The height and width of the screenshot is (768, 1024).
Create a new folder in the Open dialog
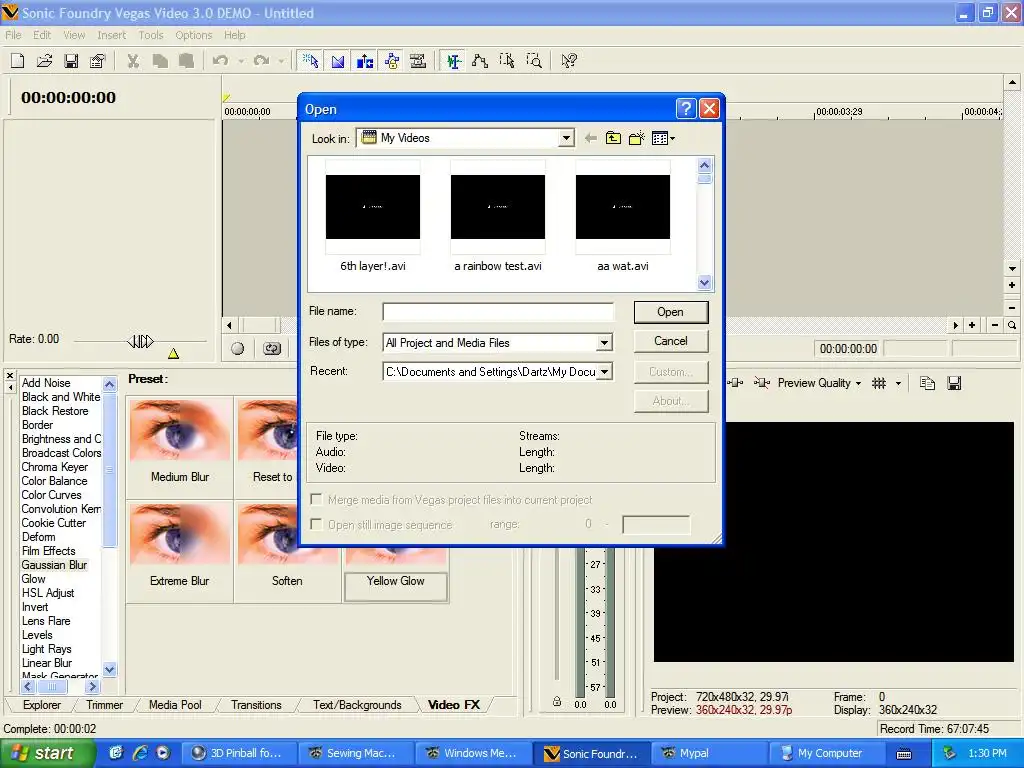coord(637,138)
